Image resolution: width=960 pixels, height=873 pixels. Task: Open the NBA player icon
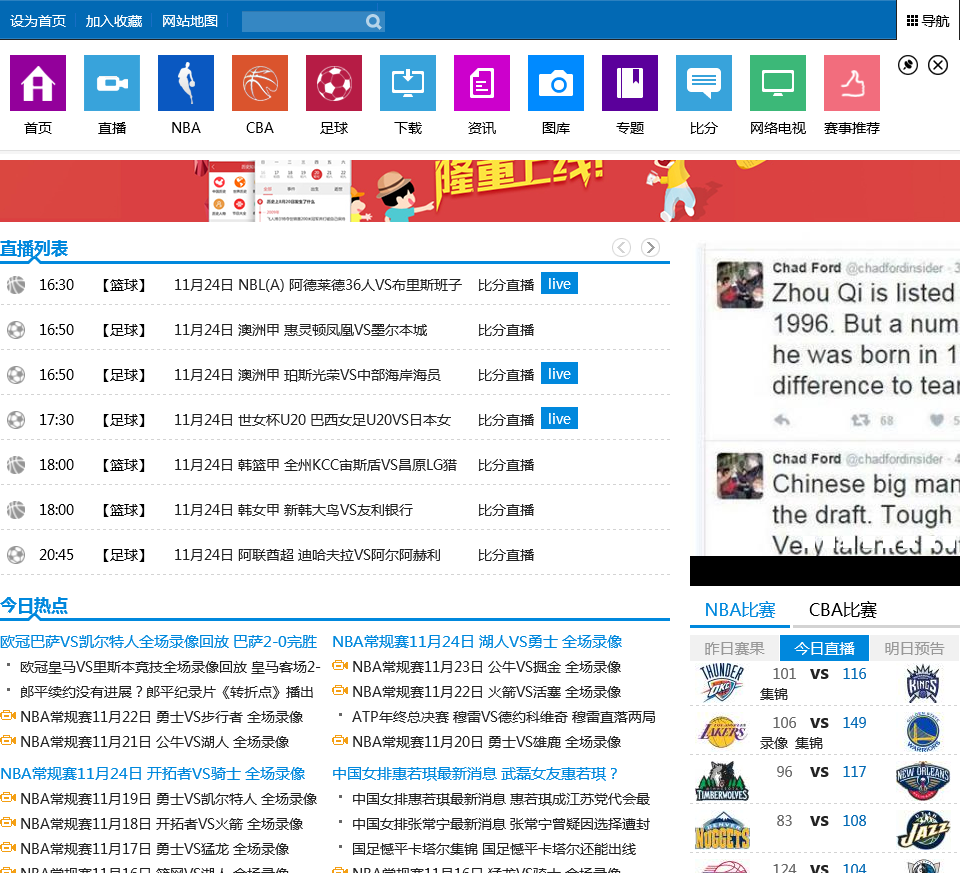click(x=186, y=83)
